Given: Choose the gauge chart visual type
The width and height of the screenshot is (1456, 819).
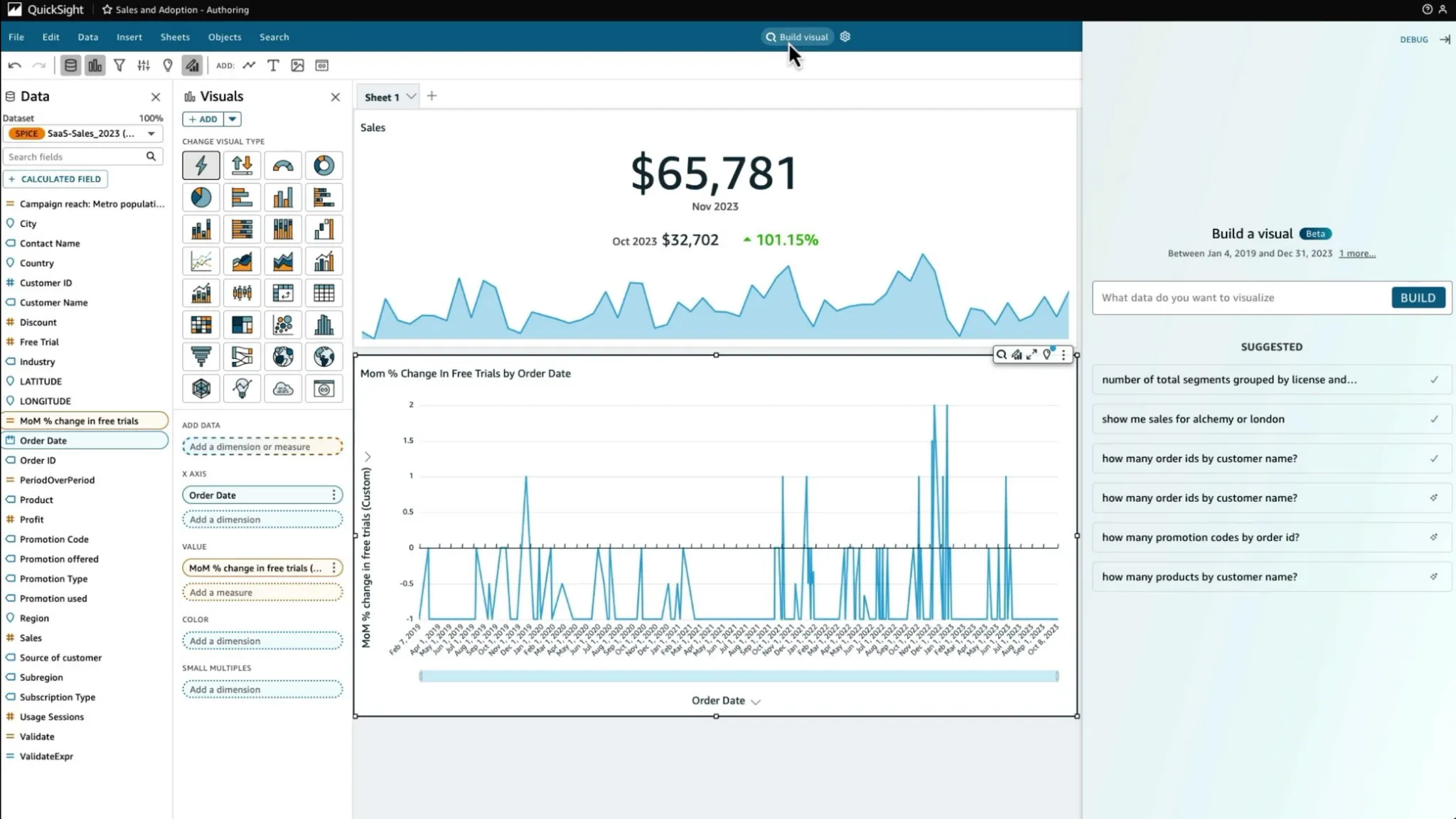Looking at the screenshot, I should pos(283,166).
